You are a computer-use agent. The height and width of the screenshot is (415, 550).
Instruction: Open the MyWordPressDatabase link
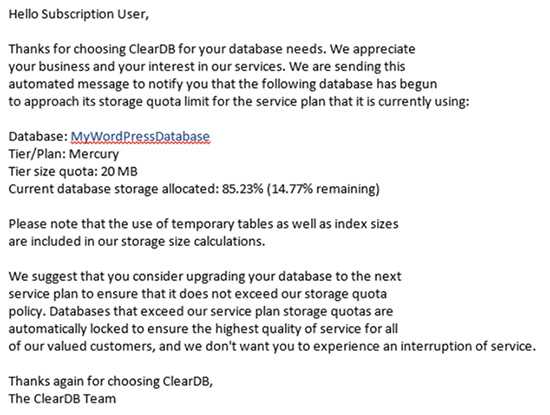coord(140,136)
